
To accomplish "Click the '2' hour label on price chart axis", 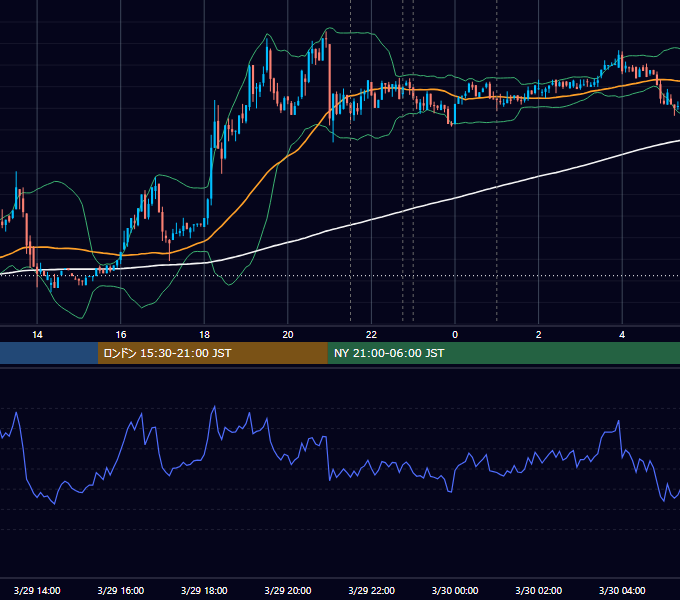I will click(539, 335).
